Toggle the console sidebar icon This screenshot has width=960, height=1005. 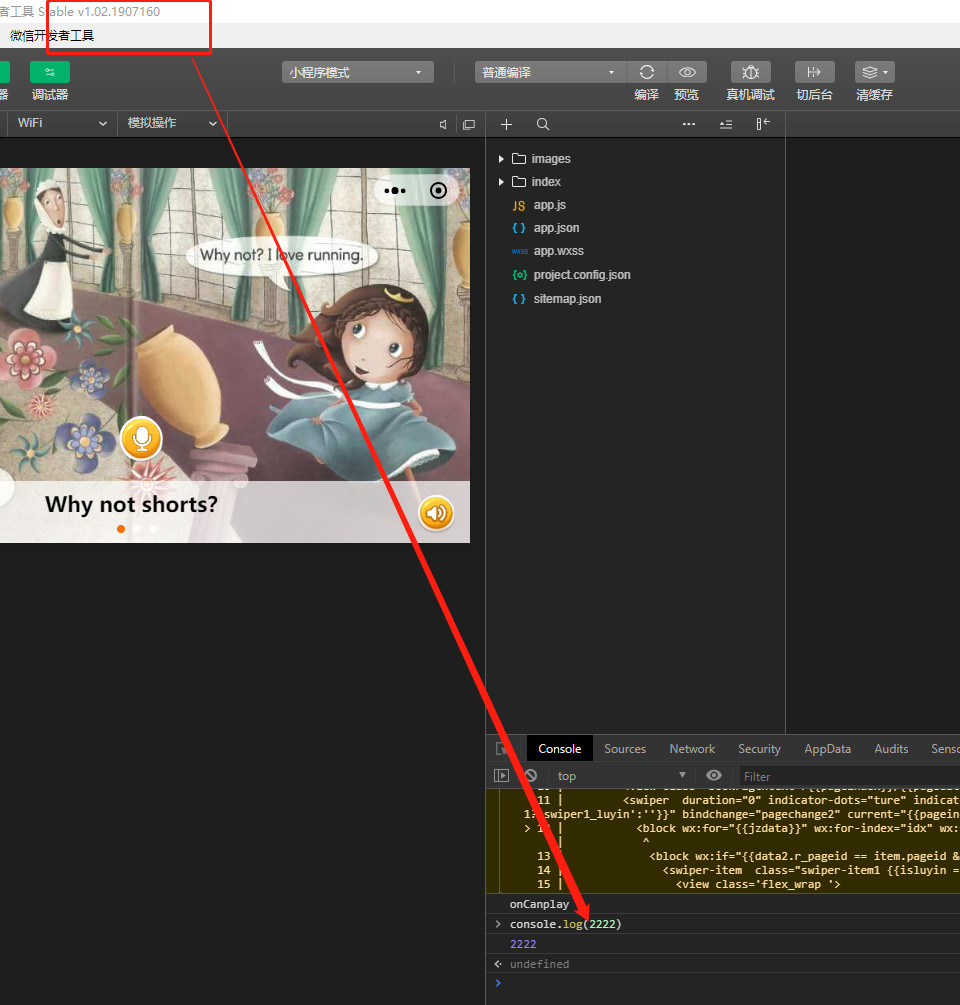tap(501, 776)
